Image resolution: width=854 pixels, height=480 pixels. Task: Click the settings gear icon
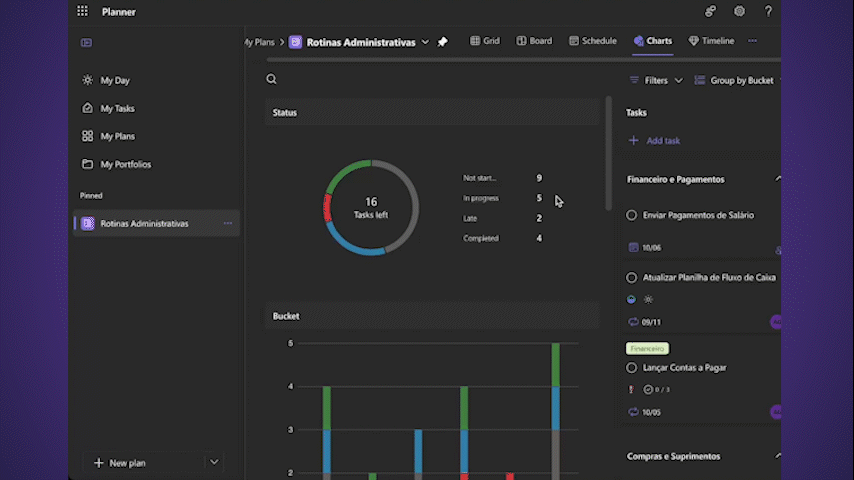[x=739, y=12]
